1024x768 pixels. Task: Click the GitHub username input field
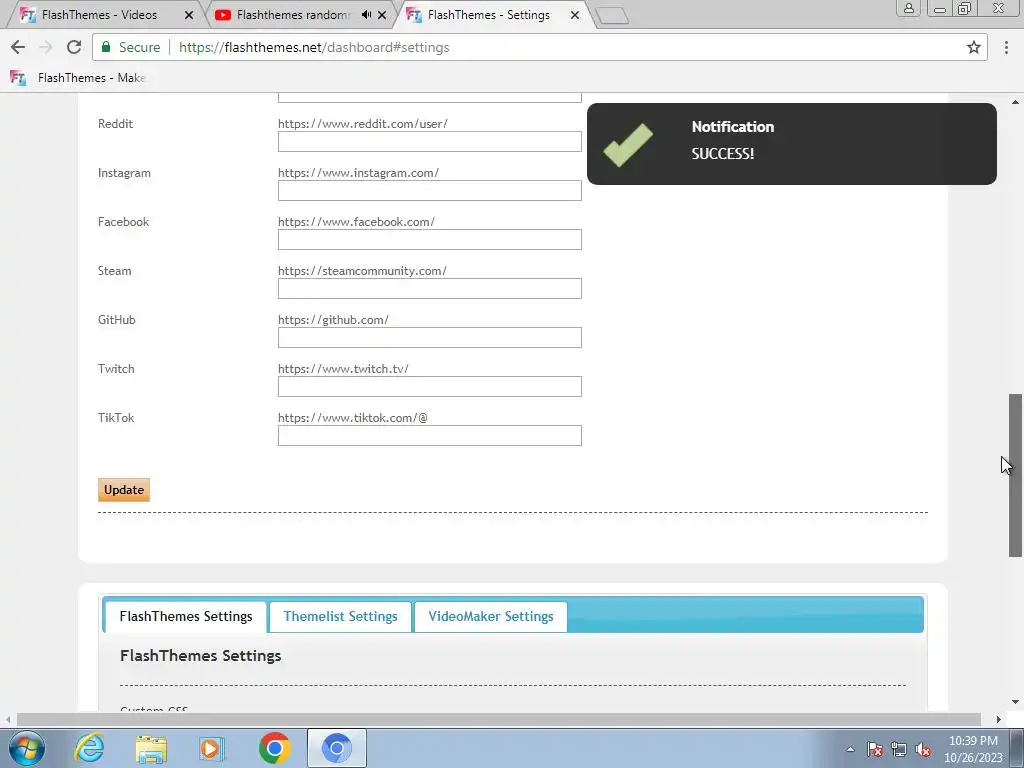point(430,338)
